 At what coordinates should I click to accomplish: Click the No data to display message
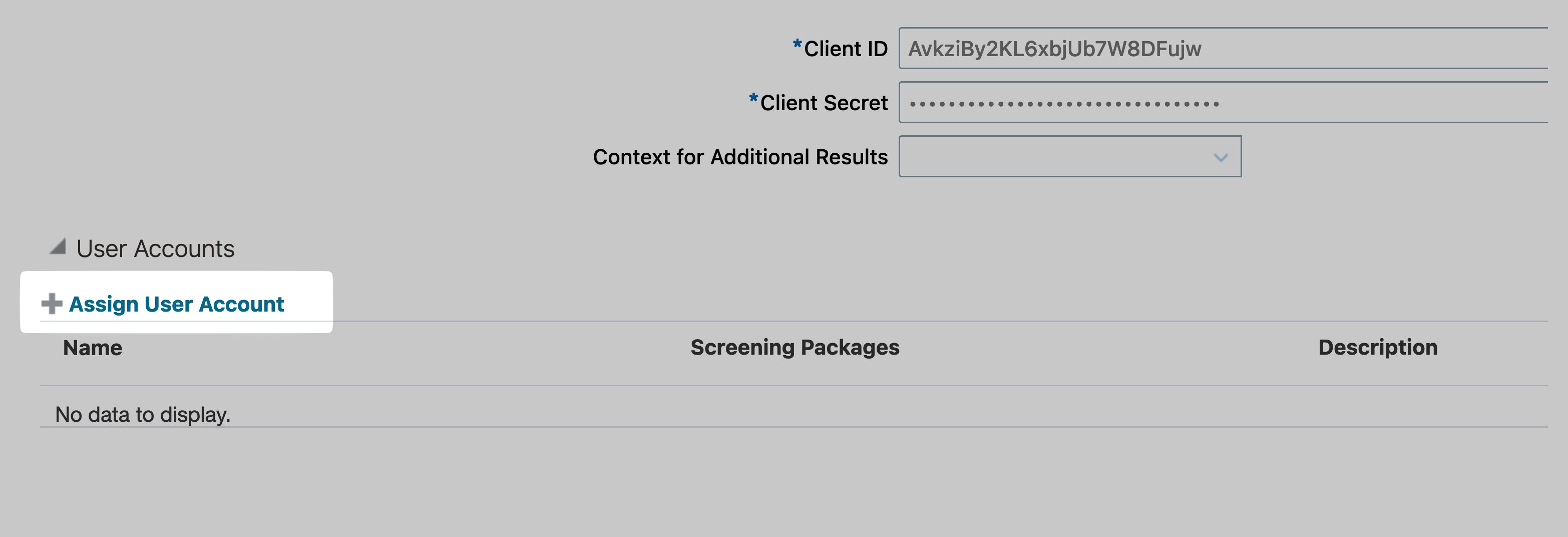tap(143, 415)
